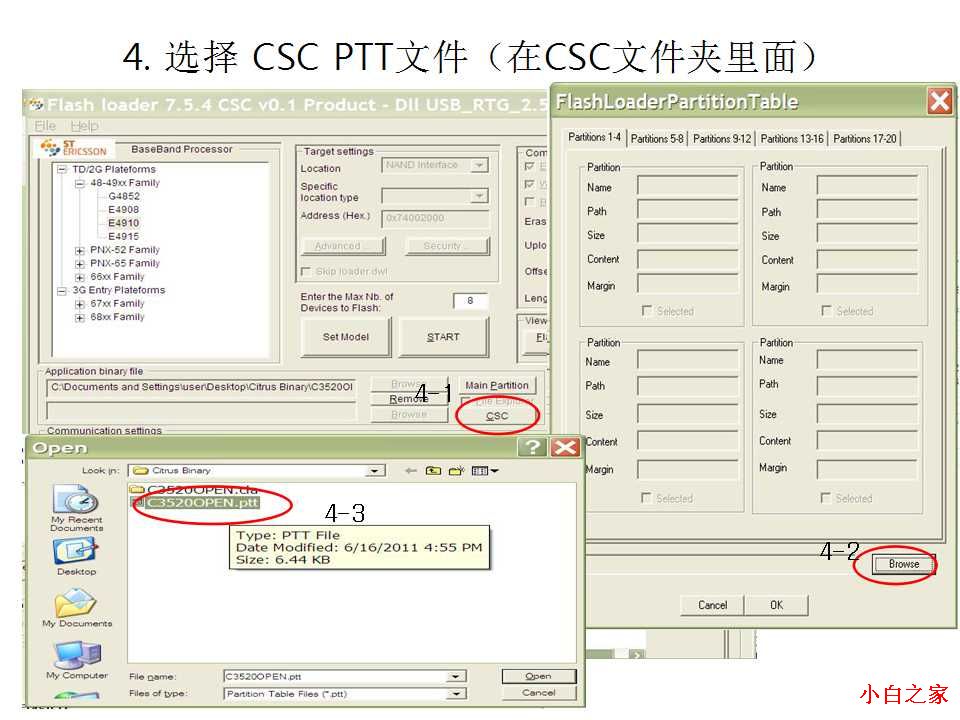This screenshot has width=960, height=720.
Task: Toggle the Skip loader.dwl checkbox
Action: (x=306, y=271)
